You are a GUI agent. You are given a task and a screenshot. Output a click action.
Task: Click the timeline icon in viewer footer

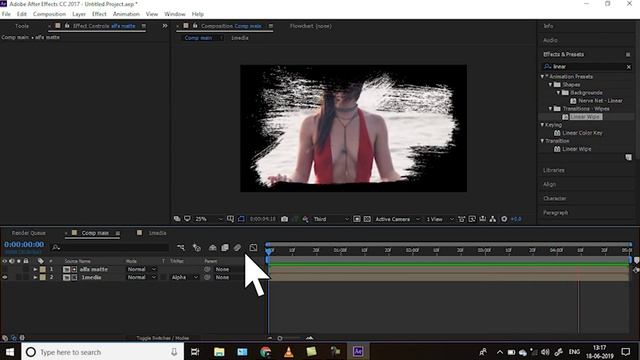click(482, 219)
